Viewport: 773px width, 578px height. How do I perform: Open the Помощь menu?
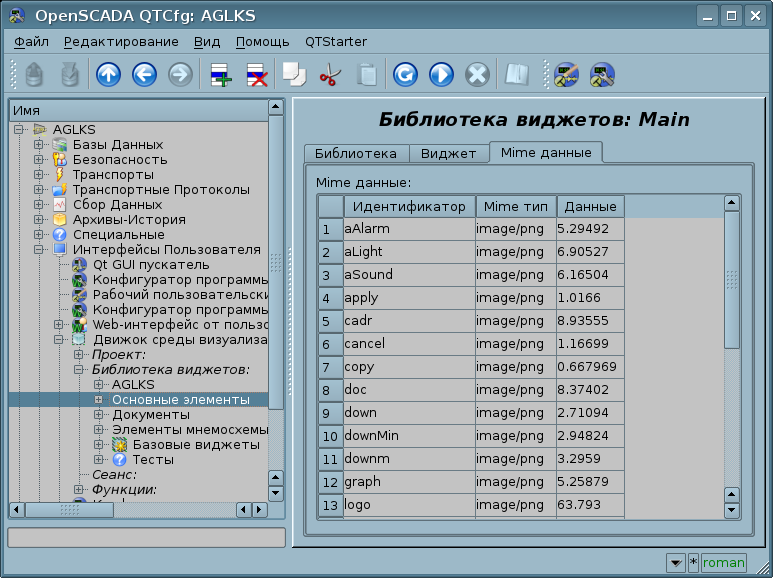tap(262, 42)
